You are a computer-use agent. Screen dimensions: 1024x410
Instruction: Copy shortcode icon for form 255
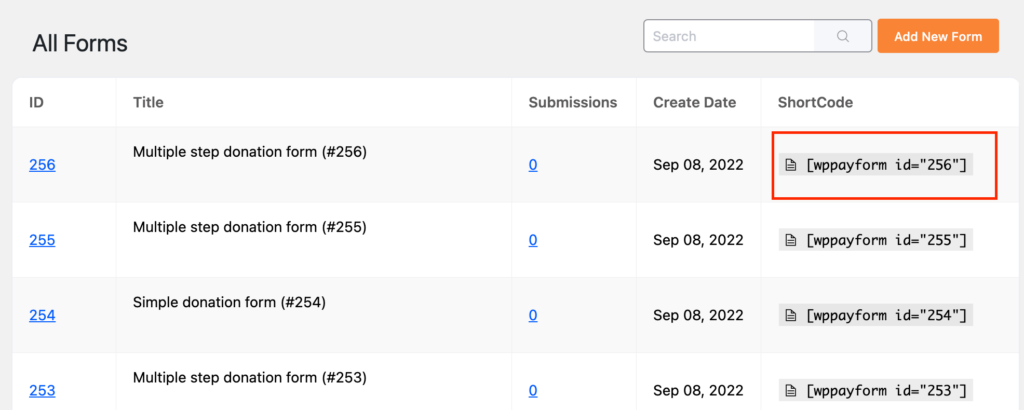[790, 240]
